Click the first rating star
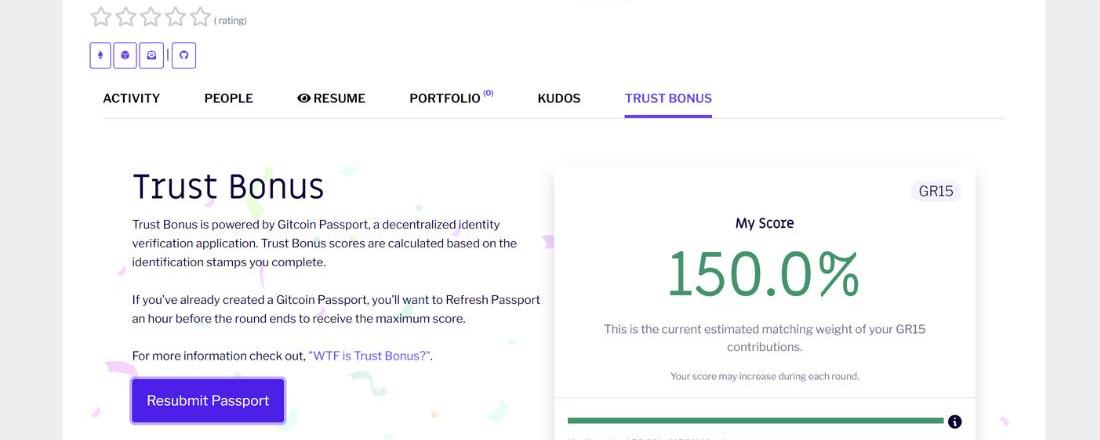1100x440 pixels. [x=100, y=17]
